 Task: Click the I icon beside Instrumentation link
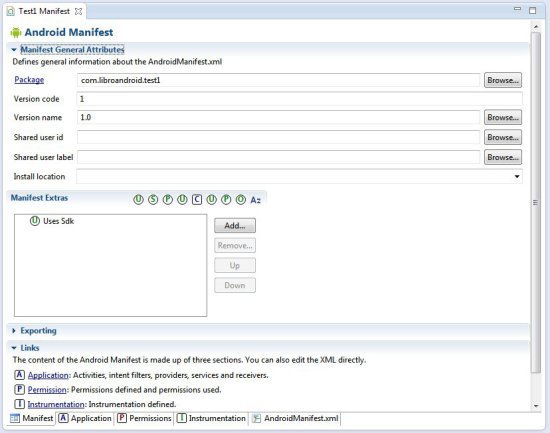20,404
